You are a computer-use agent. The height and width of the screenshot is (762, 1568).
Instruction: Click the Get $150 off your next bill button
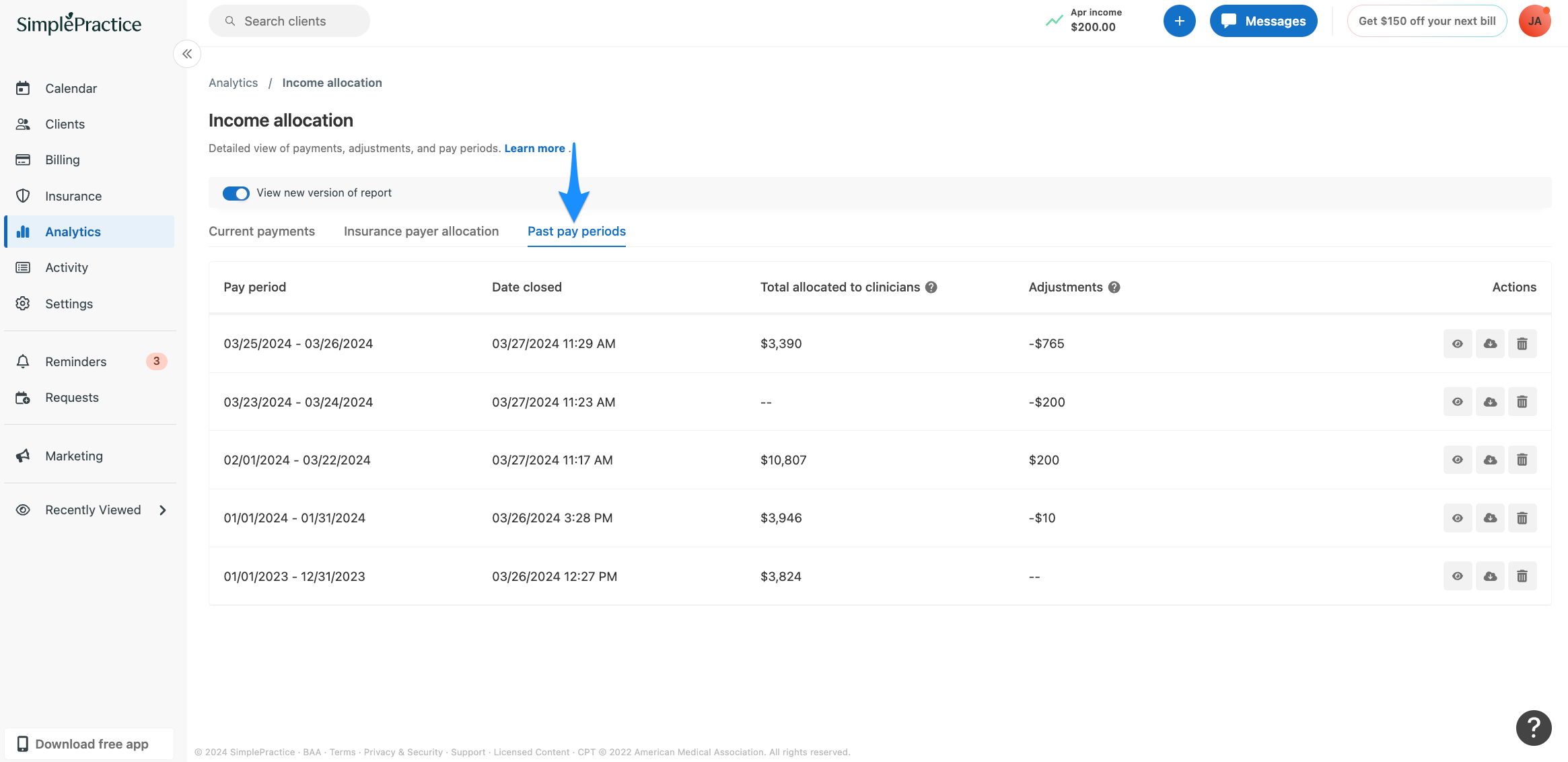pos(1427,21)
